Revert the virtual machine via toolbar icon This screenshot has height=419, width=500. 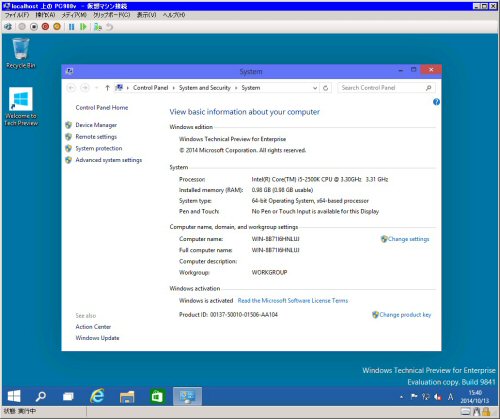pyautogui.click(x=109, y=27)
